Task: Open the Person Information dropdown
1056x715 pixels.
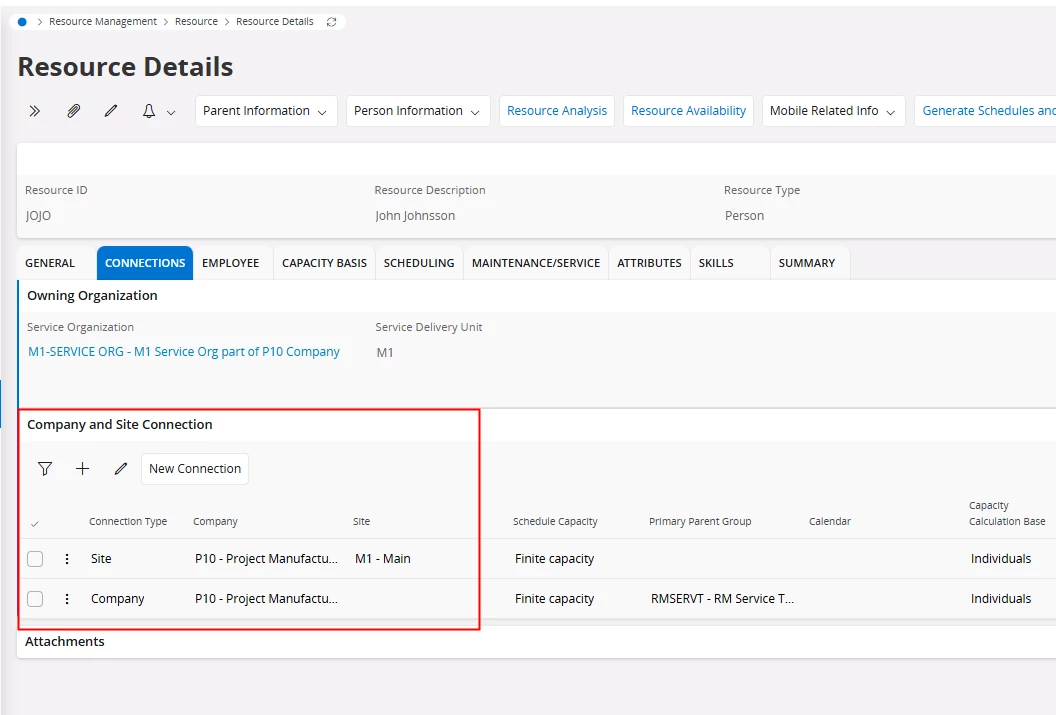Action: 418,111
